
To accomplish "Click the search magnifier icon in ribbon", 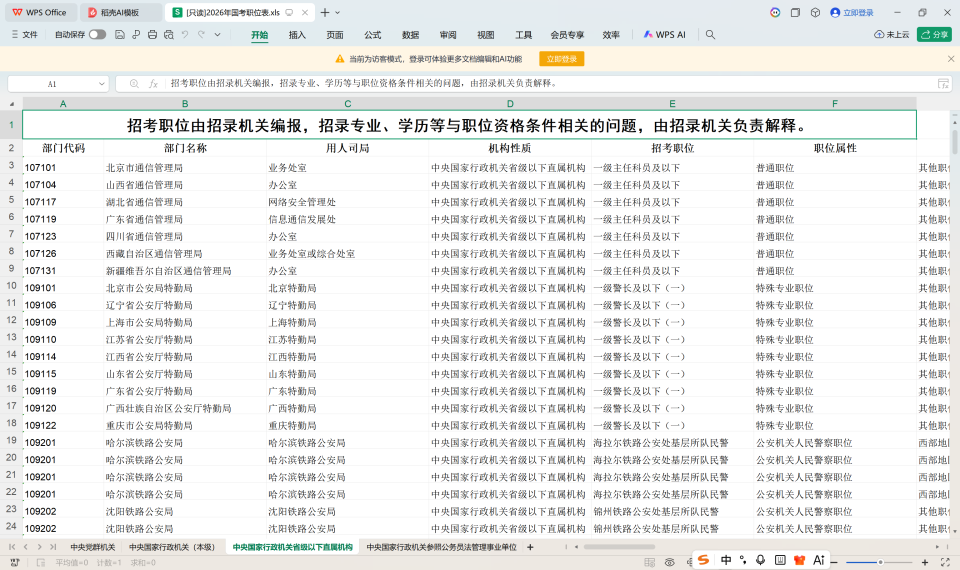I will [x=710, y=34].
